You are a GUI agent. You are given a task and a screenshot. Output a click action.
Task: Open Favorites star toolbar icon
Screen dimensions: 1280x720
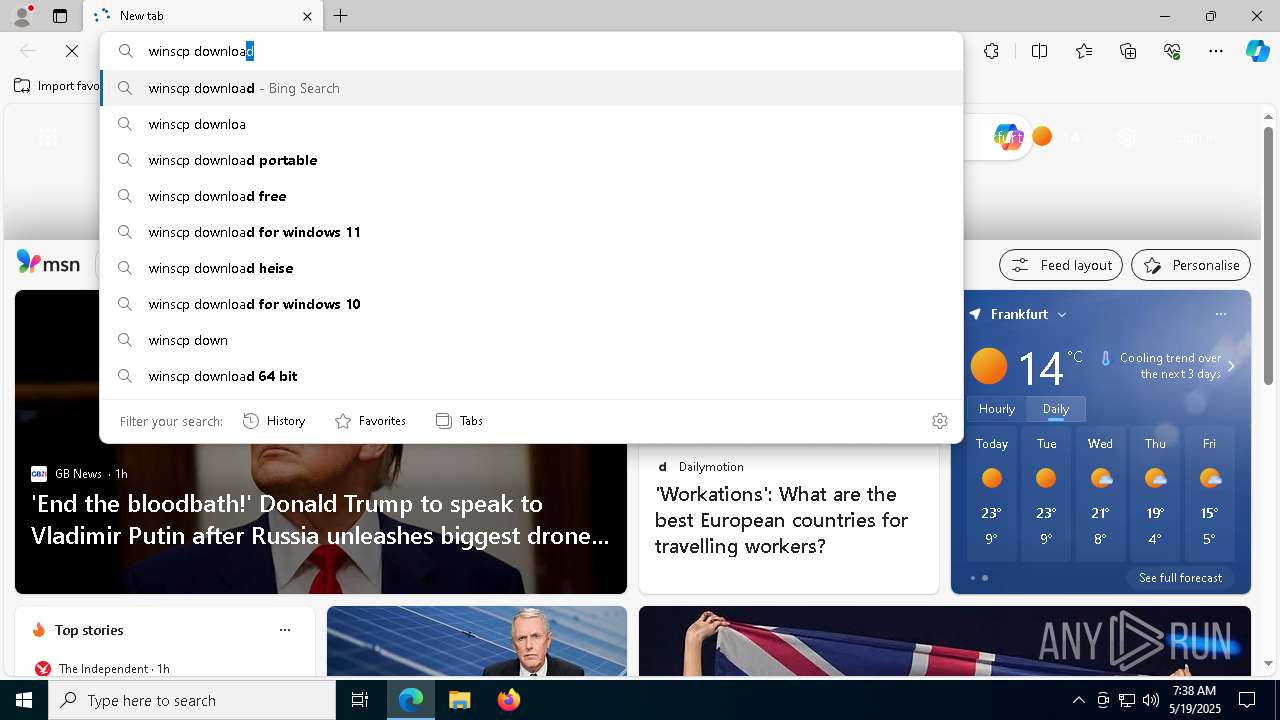(x=1084, y=51)
